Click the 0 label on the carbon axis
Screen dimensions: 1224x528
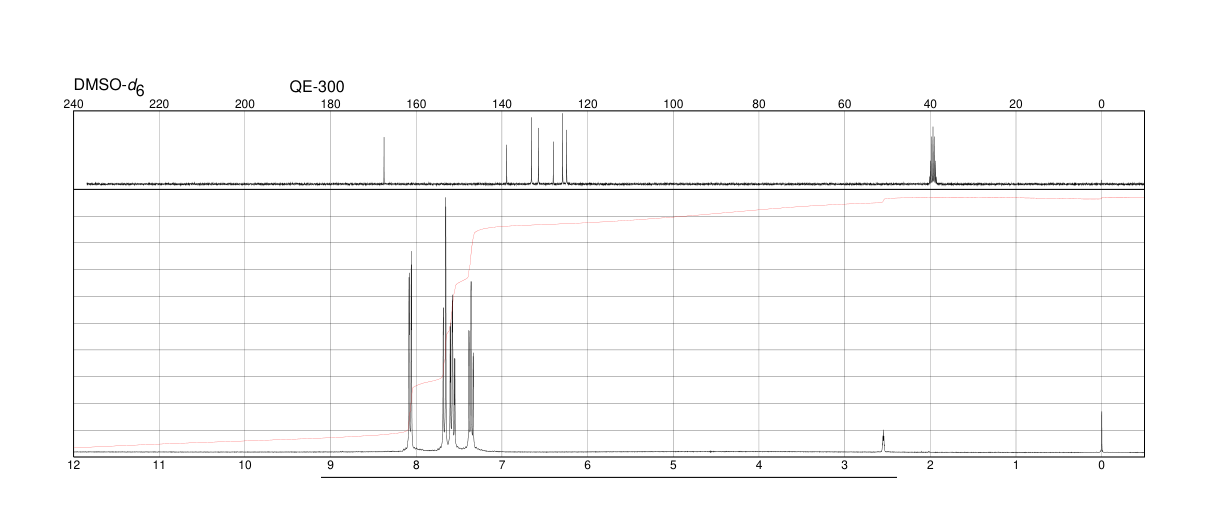(x=1102, y=104)
